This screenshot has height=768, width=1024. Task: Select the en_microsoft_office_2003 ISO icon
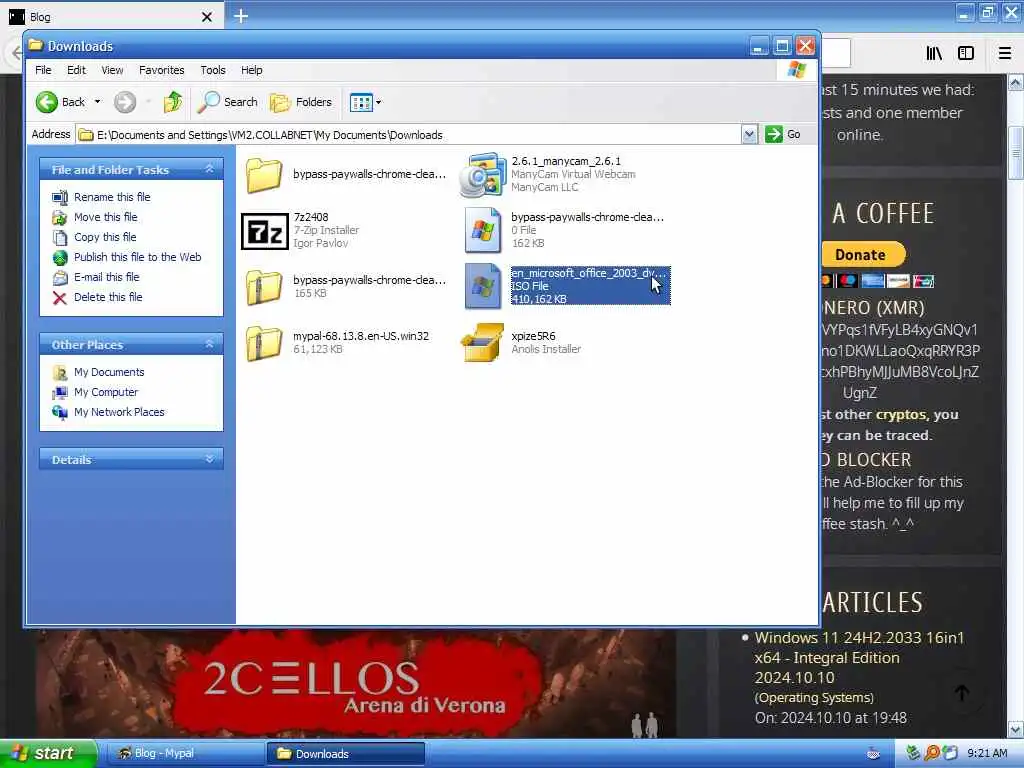483,287
